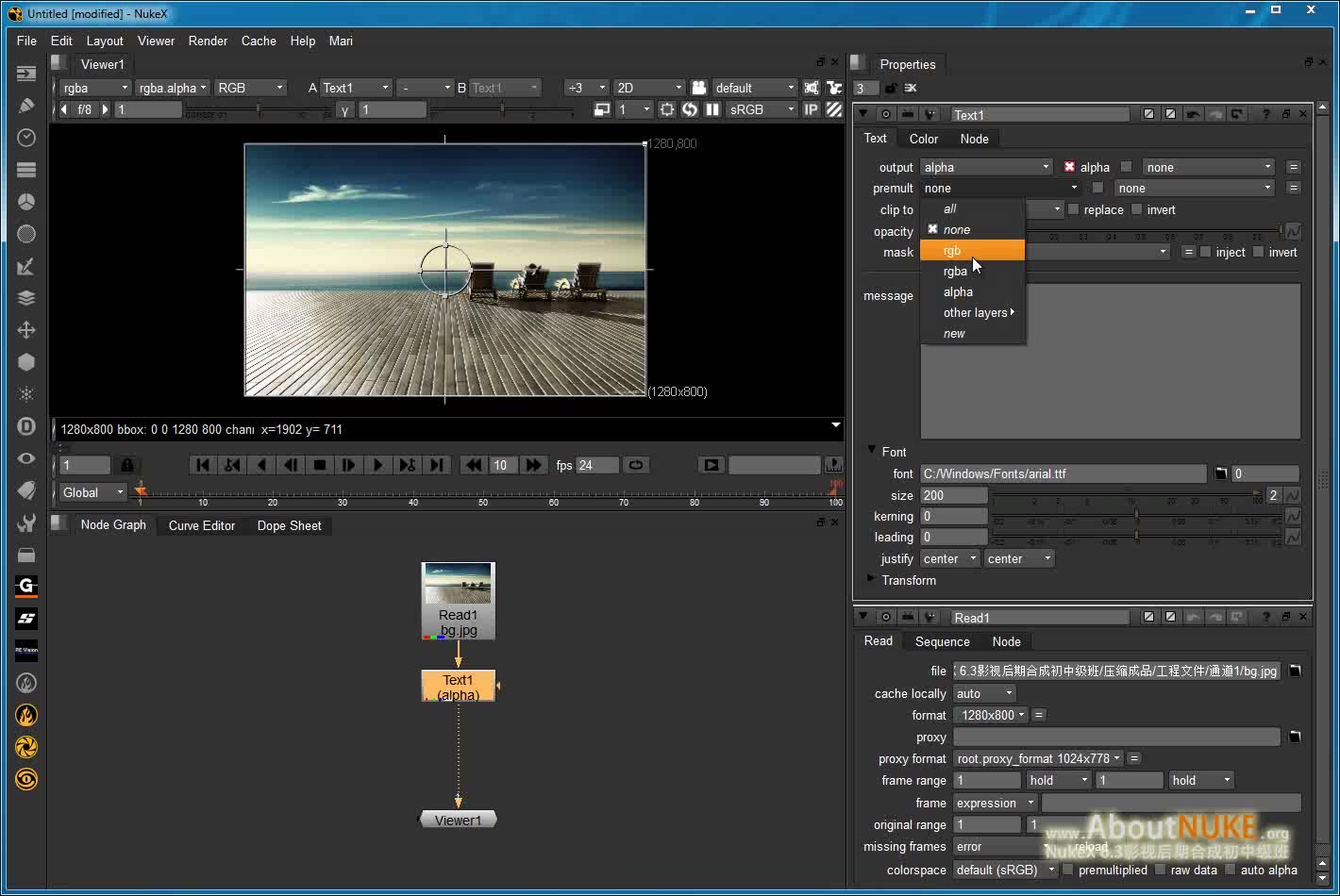
Task: Enable the inject checkbox
Action: click(x=1205, y=252)
